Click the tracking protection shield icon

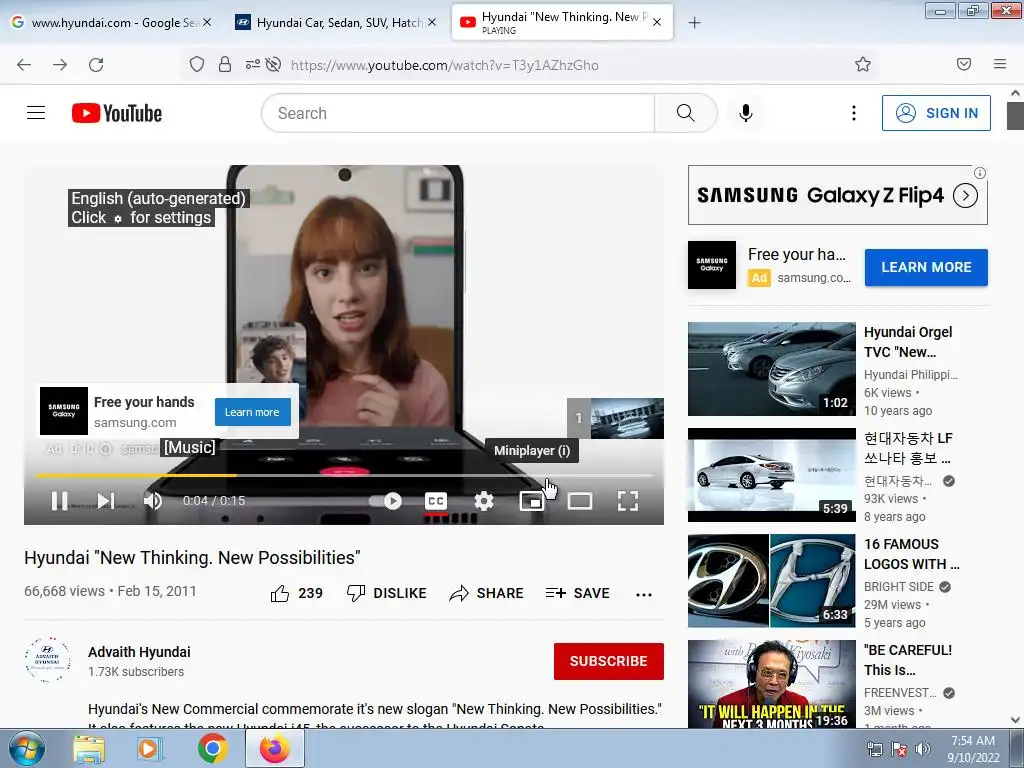coord(197,64)
